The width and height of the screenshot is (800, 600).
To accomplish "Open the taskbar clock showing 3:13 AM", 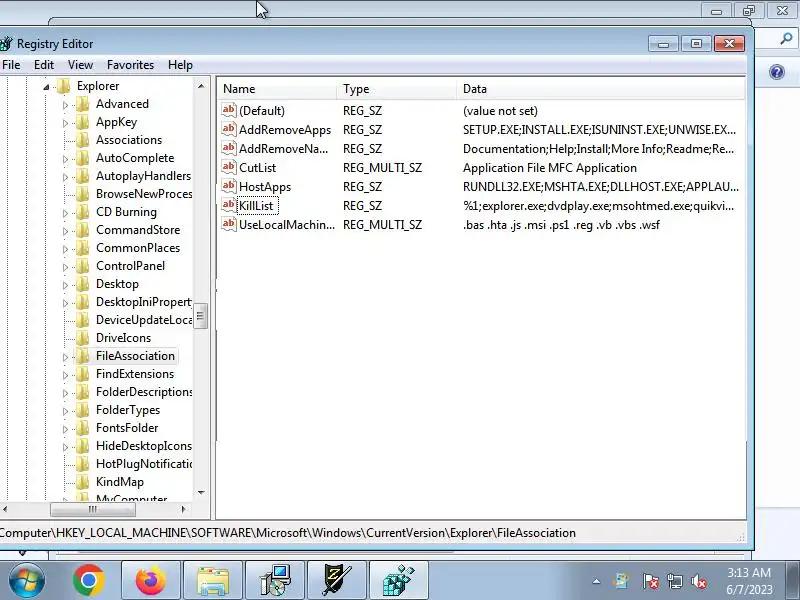I will (x=749, y=581).
